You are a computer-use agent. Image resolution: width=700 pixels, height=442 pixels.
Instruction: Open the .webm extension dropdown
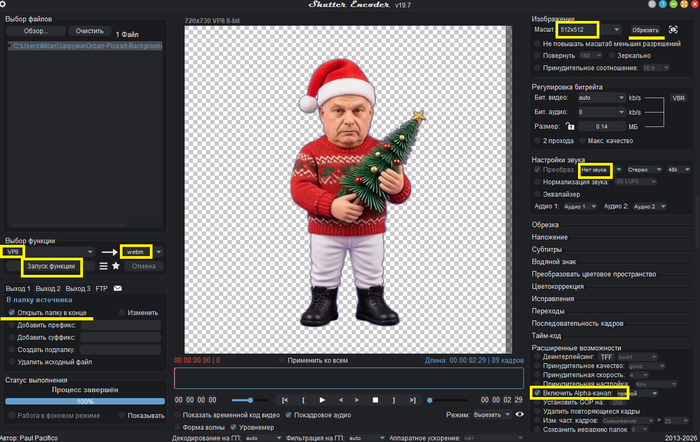(158, 252)
